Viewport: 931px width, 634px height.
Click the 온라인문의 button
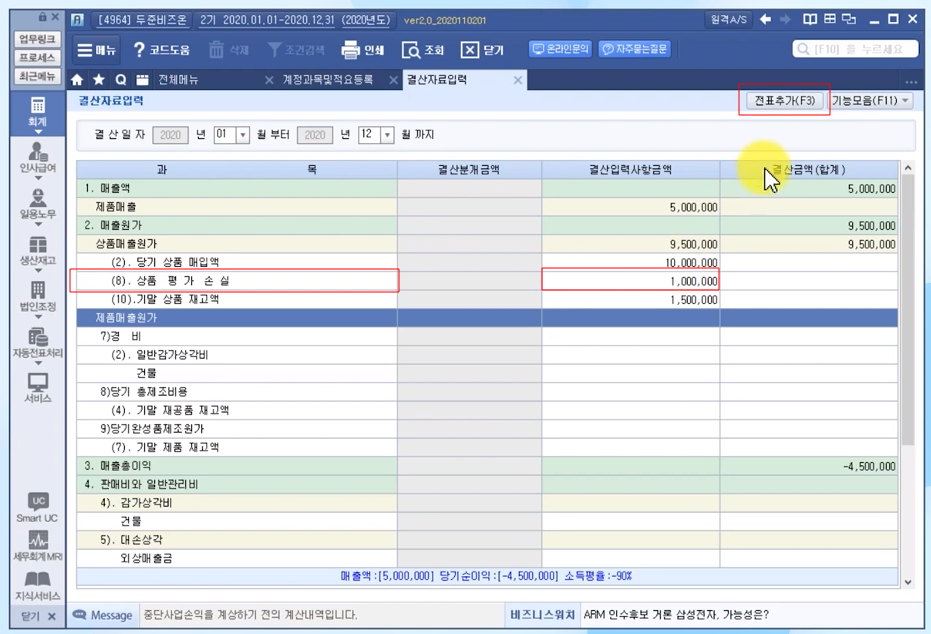(x=560, y=49)
